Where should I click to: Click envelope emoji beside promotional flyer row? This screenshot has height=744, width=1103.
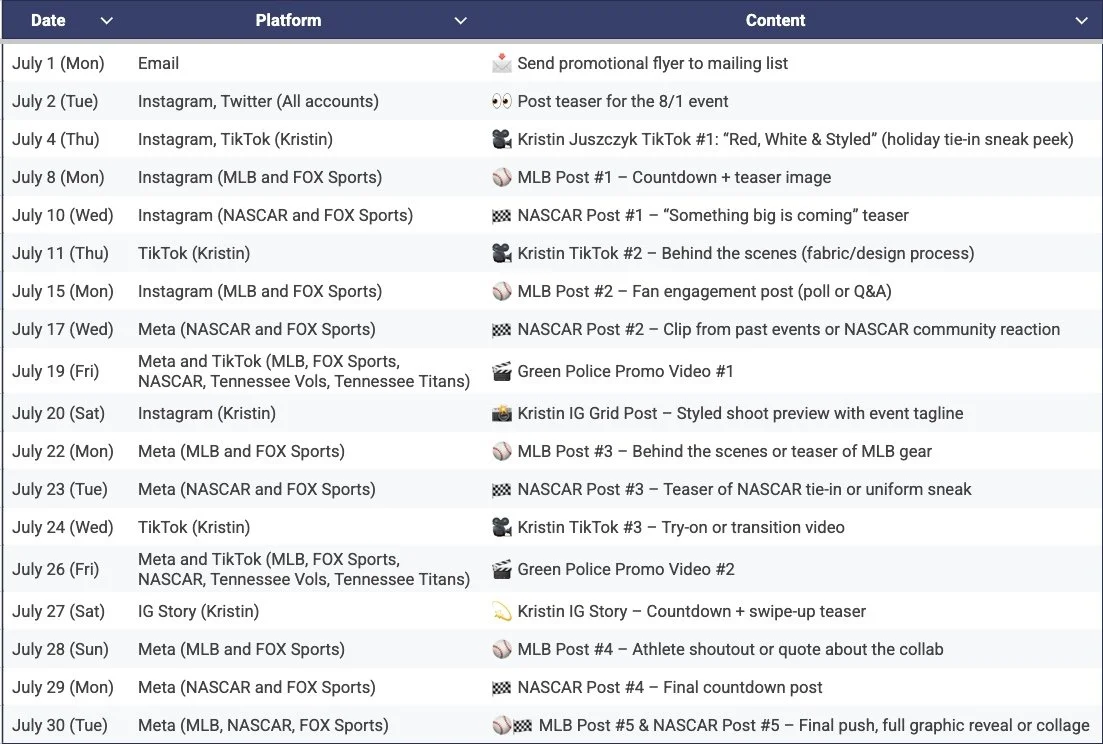point(502,63)
